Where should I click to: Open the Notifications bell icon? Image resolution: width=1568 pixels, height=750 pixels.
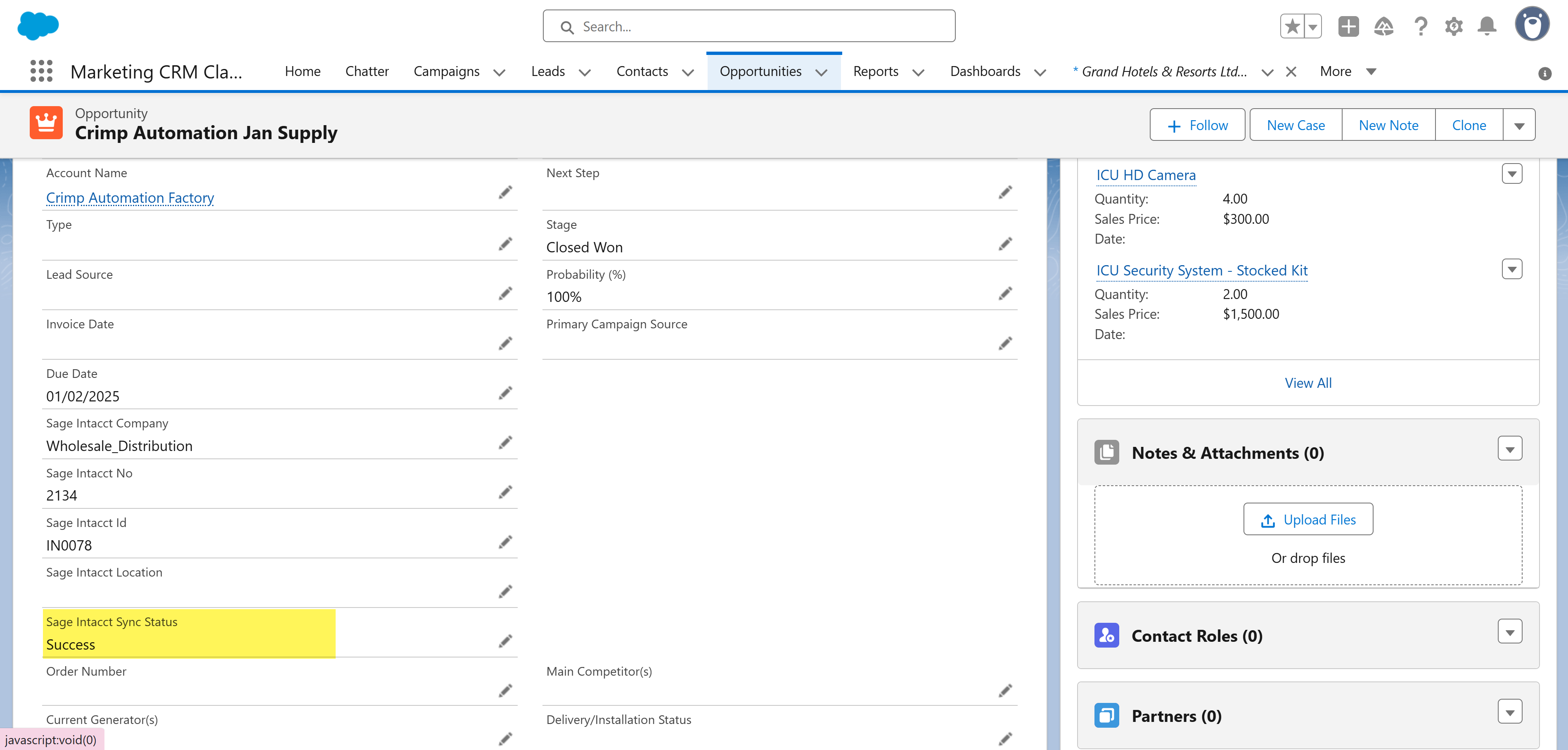coord(1486,26)
